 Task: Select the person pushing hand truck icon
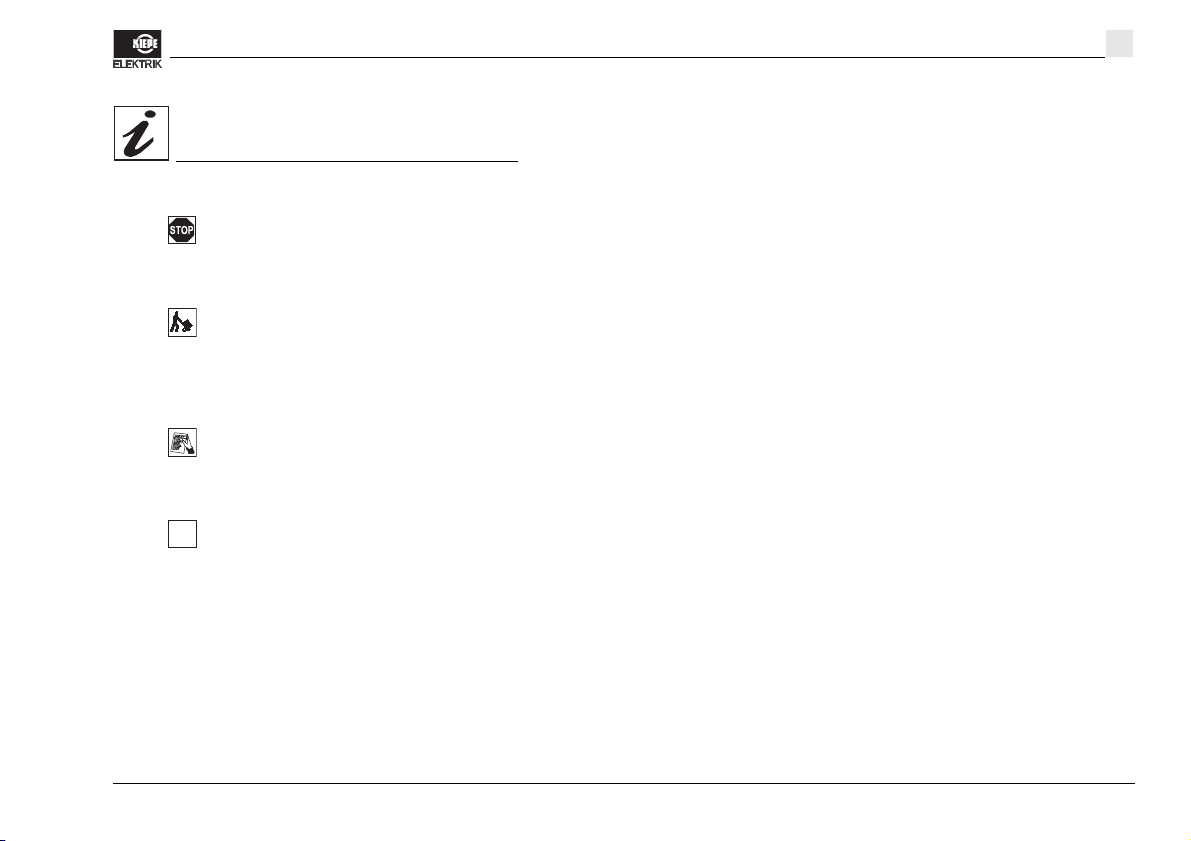pyautogui.click(x=182, y=322)
